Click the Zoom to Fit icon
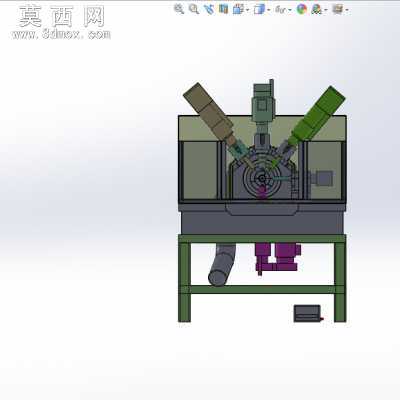The width and height of the screenshot is (400, 400). (179, 9)
